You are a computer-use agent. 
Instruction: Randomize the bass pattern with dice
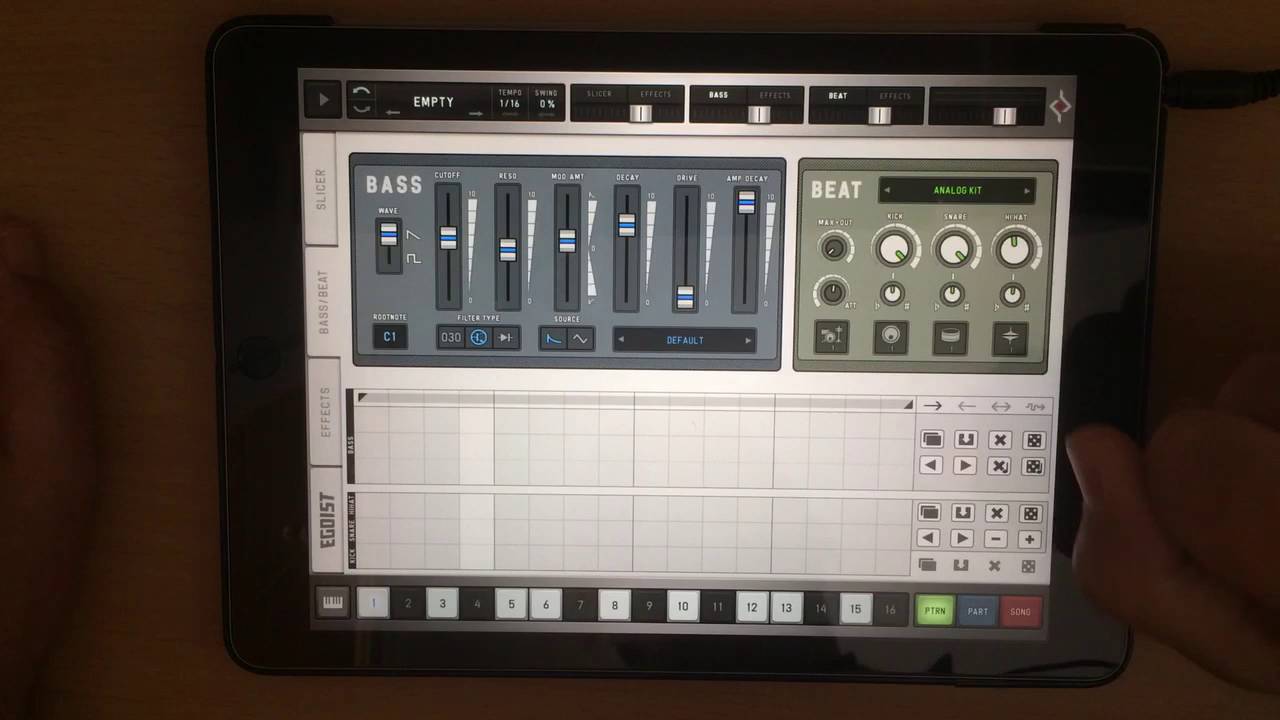pyautogui.click(x=1034, y=440)
